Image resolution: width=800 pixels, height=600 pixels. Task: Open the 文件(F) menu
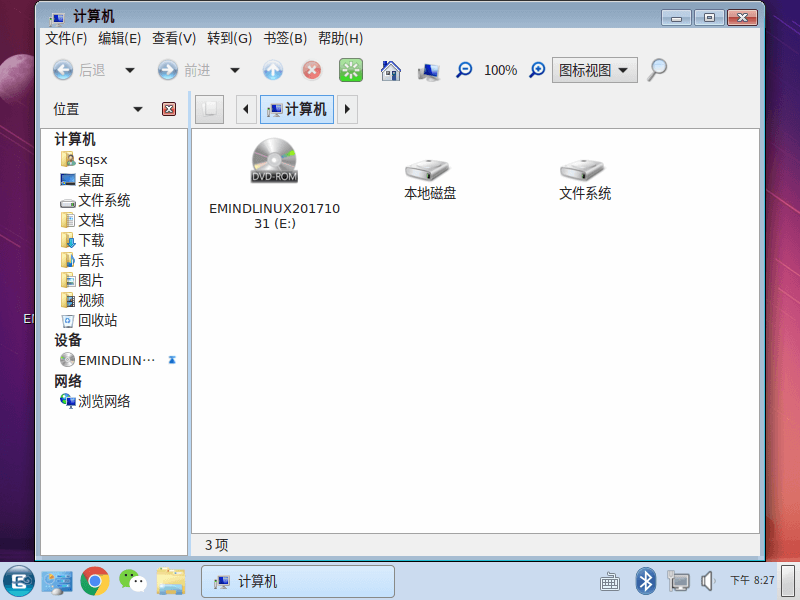point(66,38)
